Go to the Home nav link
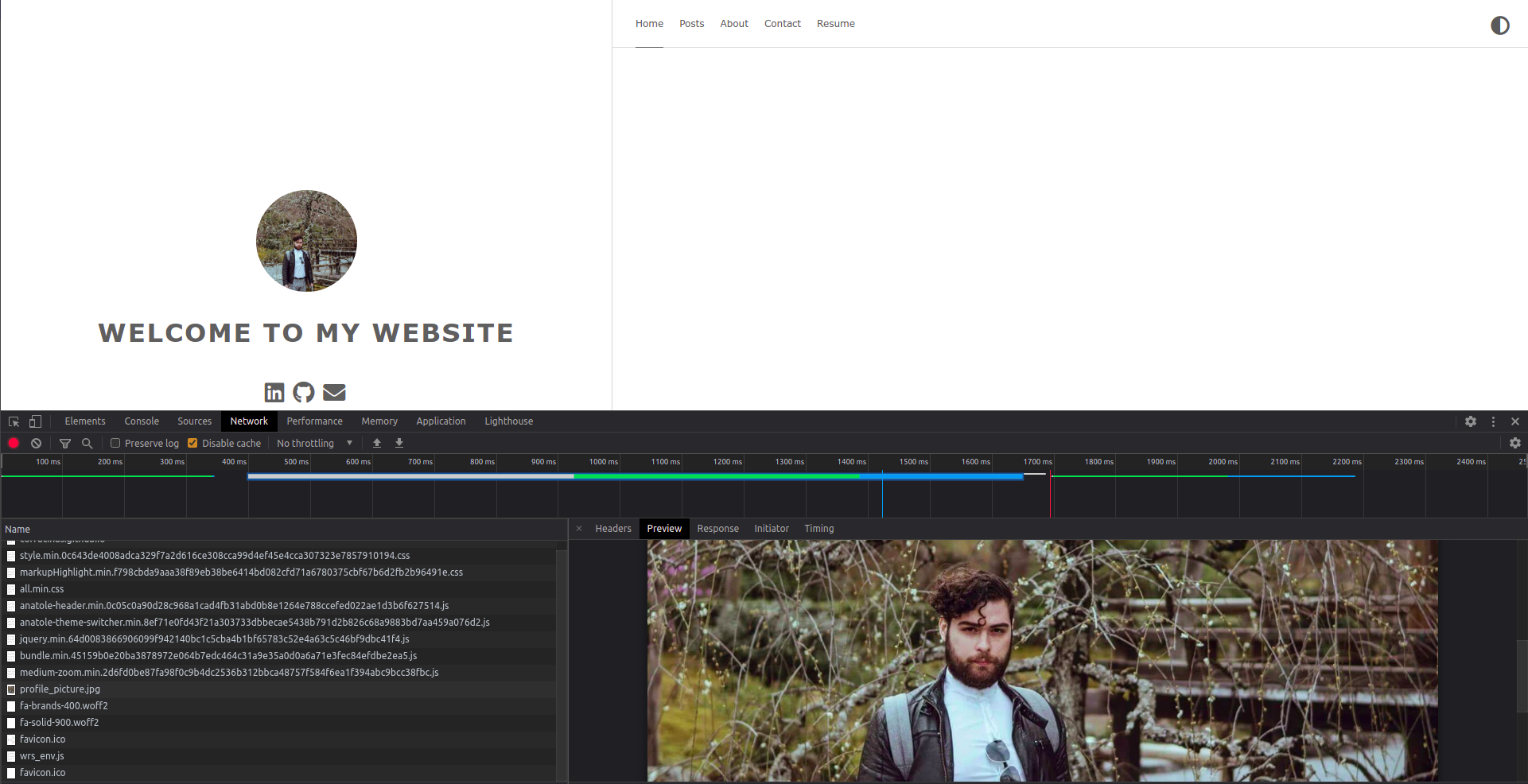Screen dimensions: 1528x784 (x=649, y=24)
